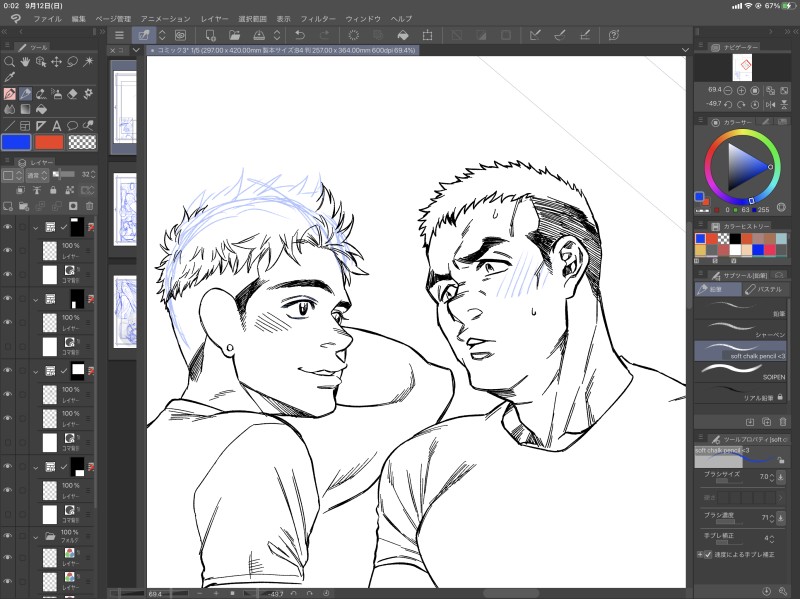Select the Fill bucket tool in tool palette
This screenshot has width=800, height=599.
point(41,109)
